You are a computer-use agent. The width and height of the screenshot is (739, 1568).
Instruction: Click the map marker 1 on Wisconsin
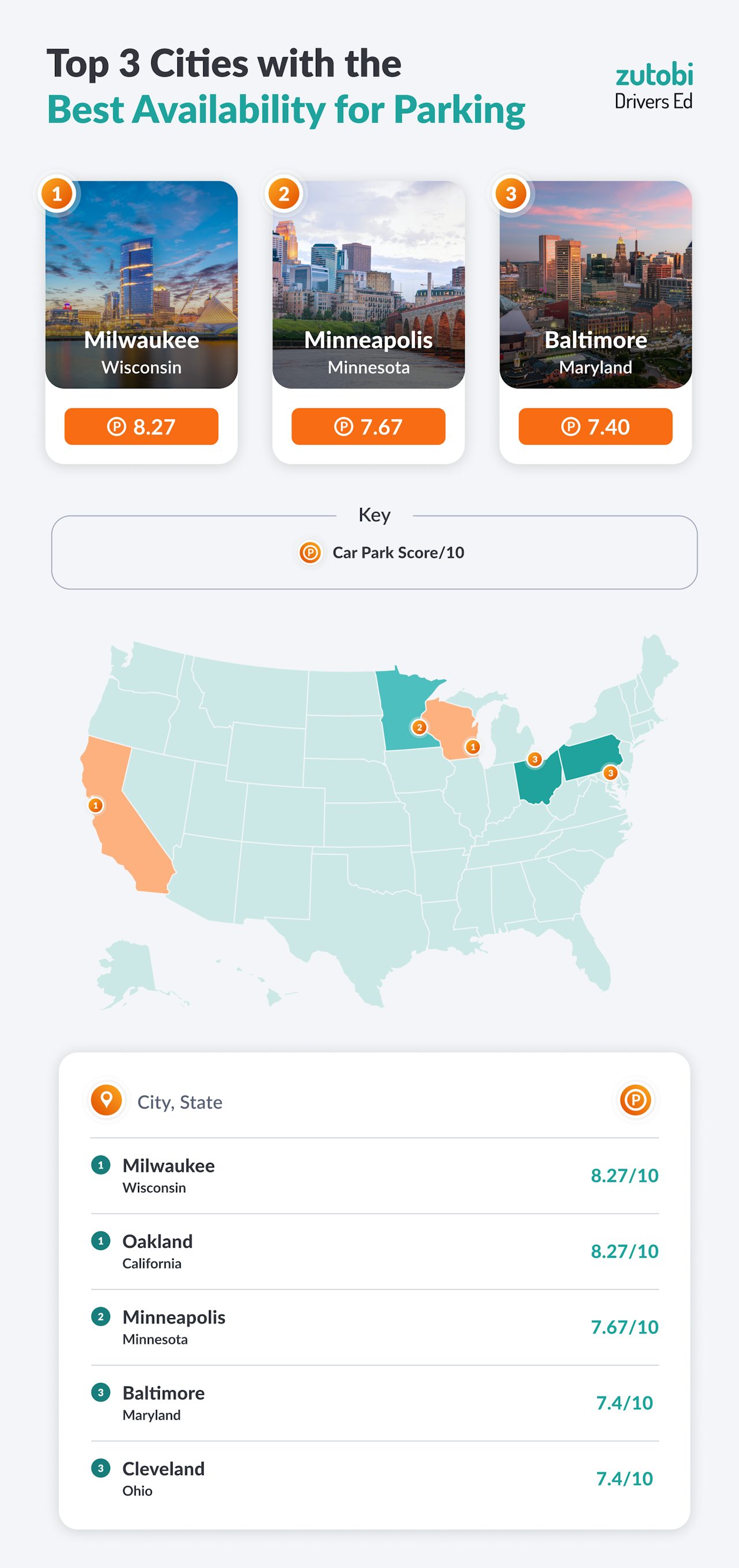click(472, 747)
